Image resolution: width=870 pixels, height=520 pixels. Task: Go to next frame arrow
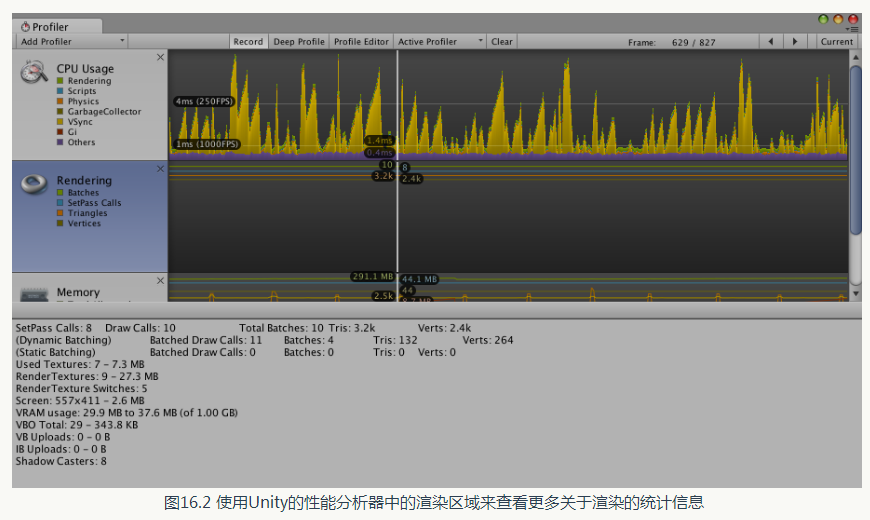[795, 42]
